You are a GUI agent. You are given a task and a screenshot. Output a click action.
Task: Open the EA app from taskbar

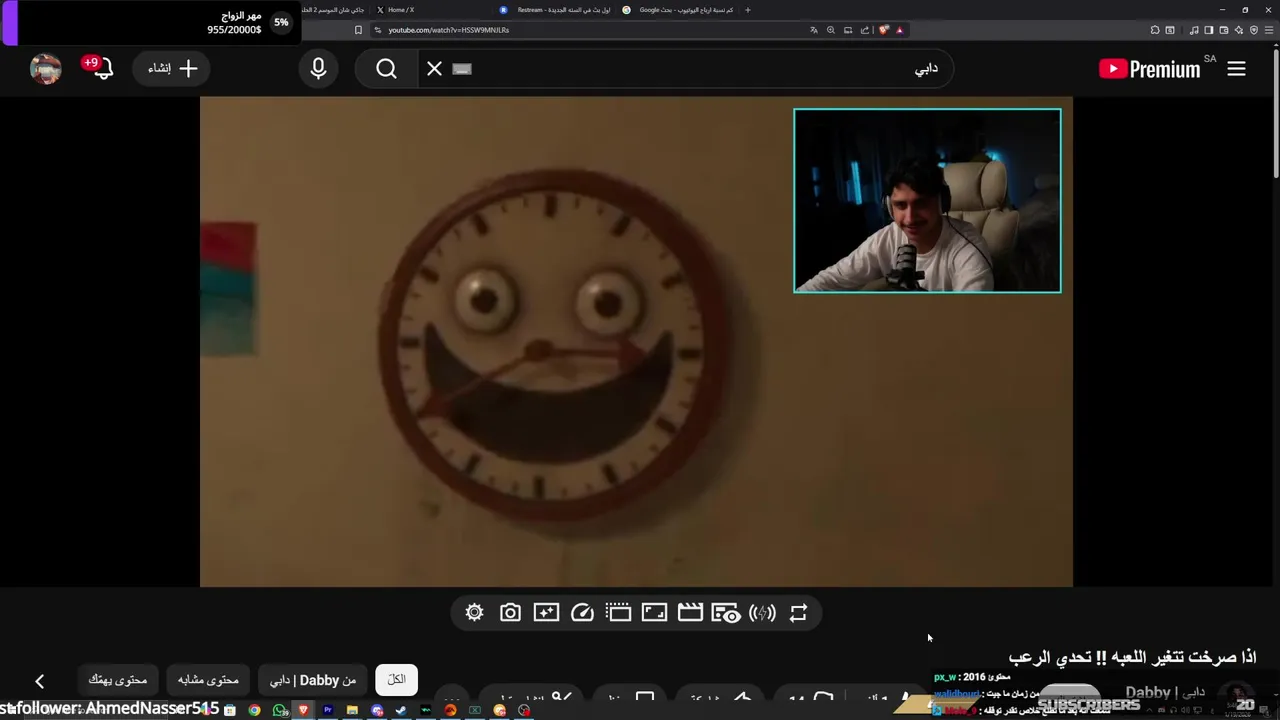450,710
